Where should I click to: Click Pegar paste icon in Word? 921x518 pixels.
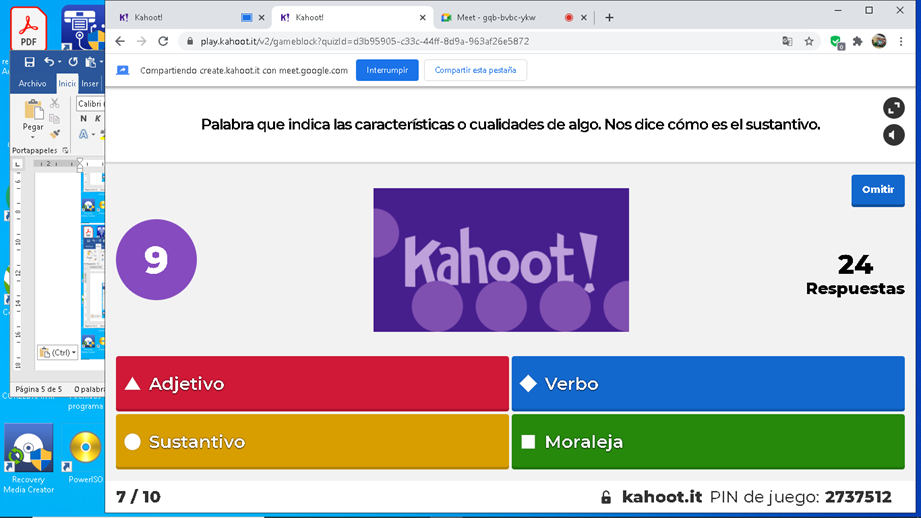pyautogui.click(x=33, y=110)
